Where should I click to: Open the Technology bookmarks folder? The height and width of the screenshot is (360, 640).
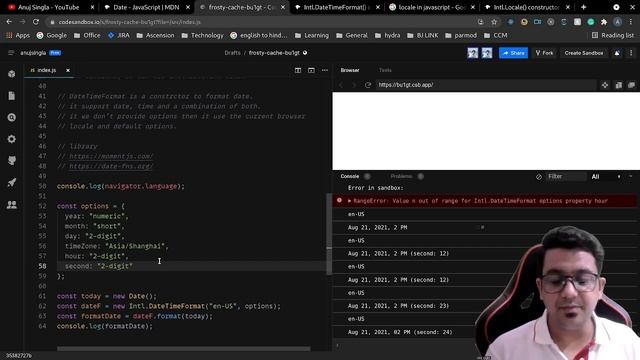pos(202,36)
